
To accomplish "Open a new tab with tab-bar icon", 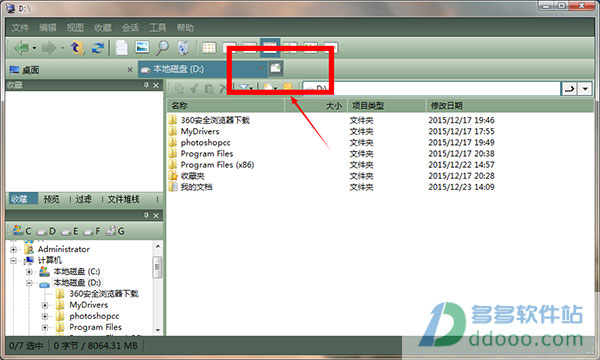I will (276, 68).
